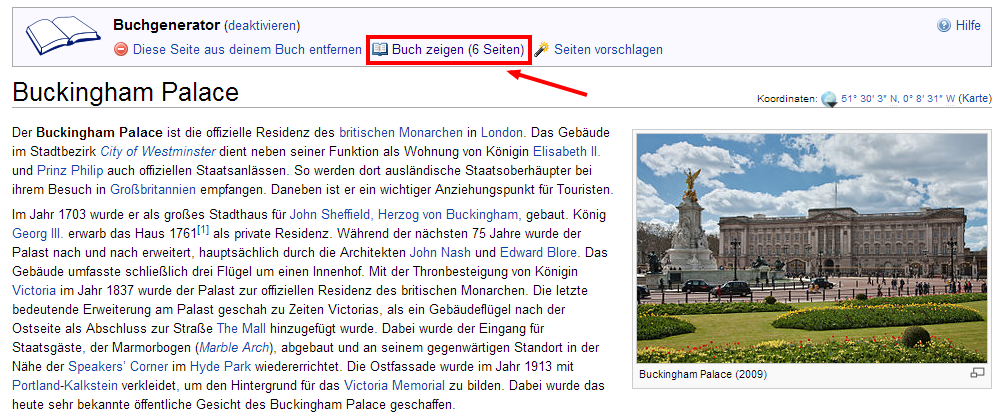The width and height of the screenshot is (1005, 420).
Task: Deactivate the Buchgenerator via deaktivieren link
Action: click(x=262, y=26)
